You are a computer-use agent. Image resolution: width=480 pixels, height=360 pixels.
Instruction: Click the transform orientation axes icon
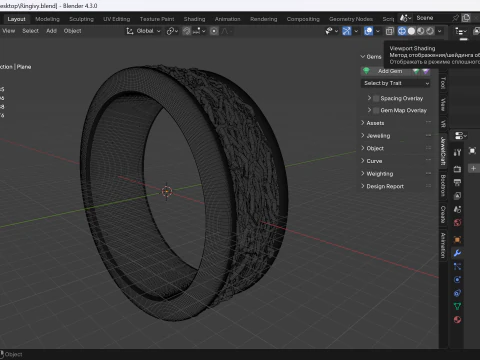(130, 31)
